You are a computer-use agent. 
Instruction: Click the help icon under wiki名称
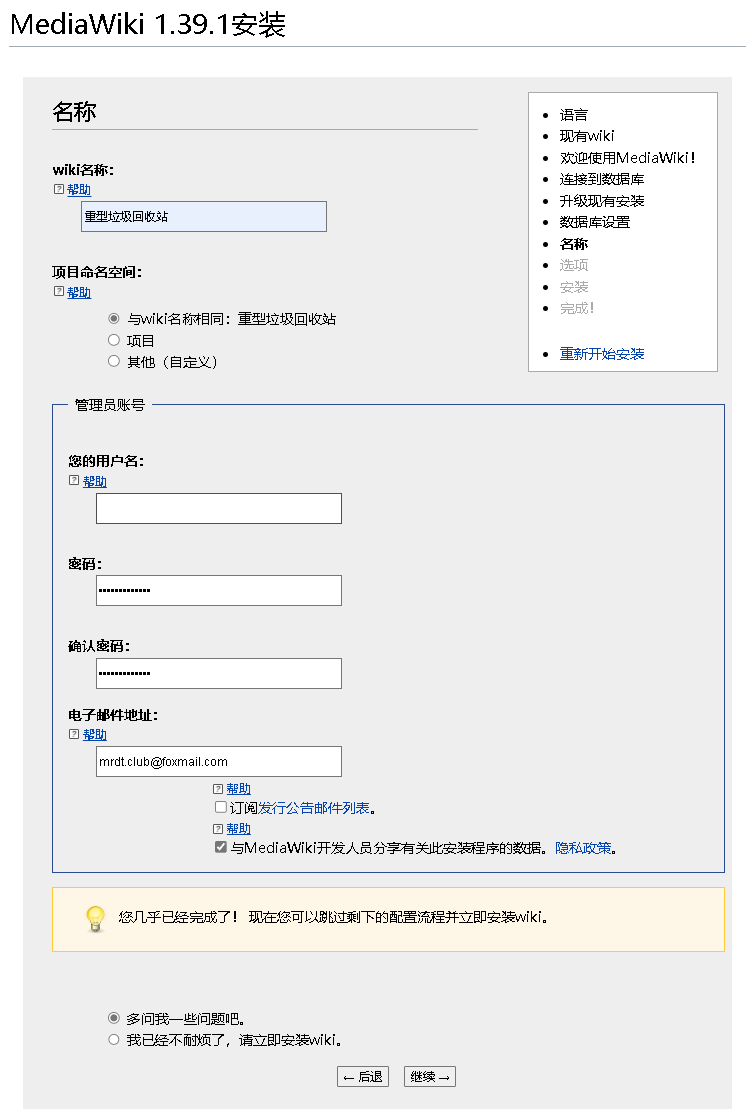(x=59, y=189)
